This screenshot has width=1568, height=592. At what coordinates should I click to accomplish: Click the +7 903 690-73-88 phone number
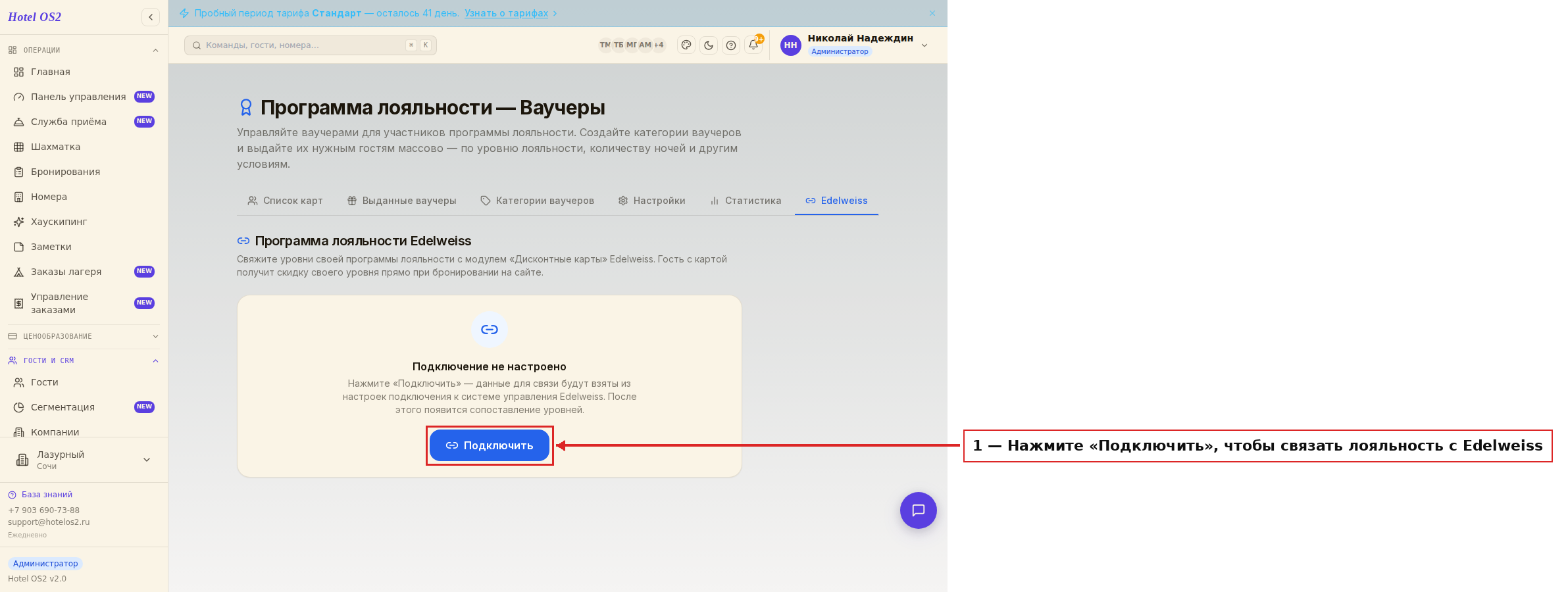43,510
